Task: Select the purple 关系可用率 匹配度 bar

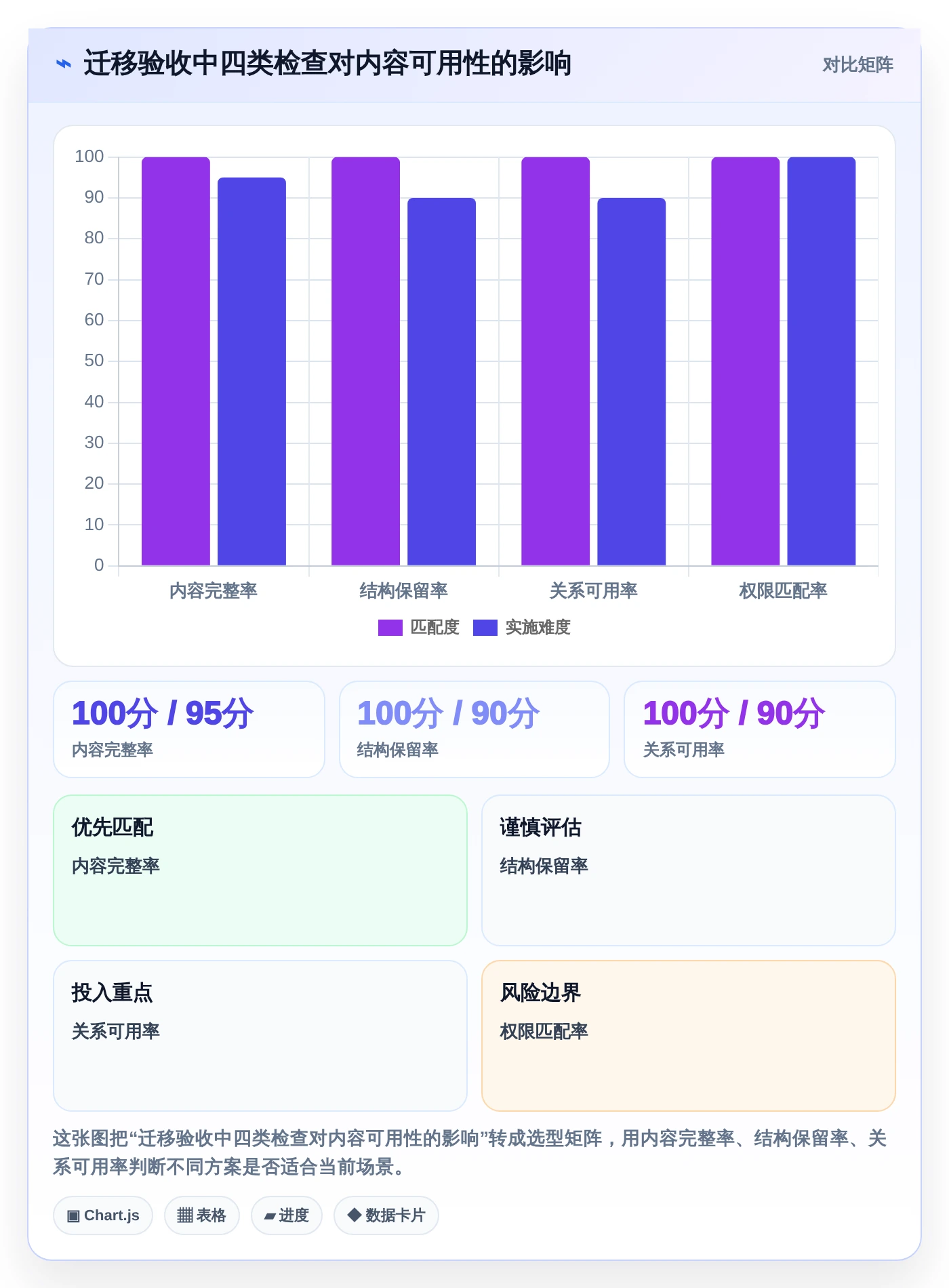Action: pos(555,361)
